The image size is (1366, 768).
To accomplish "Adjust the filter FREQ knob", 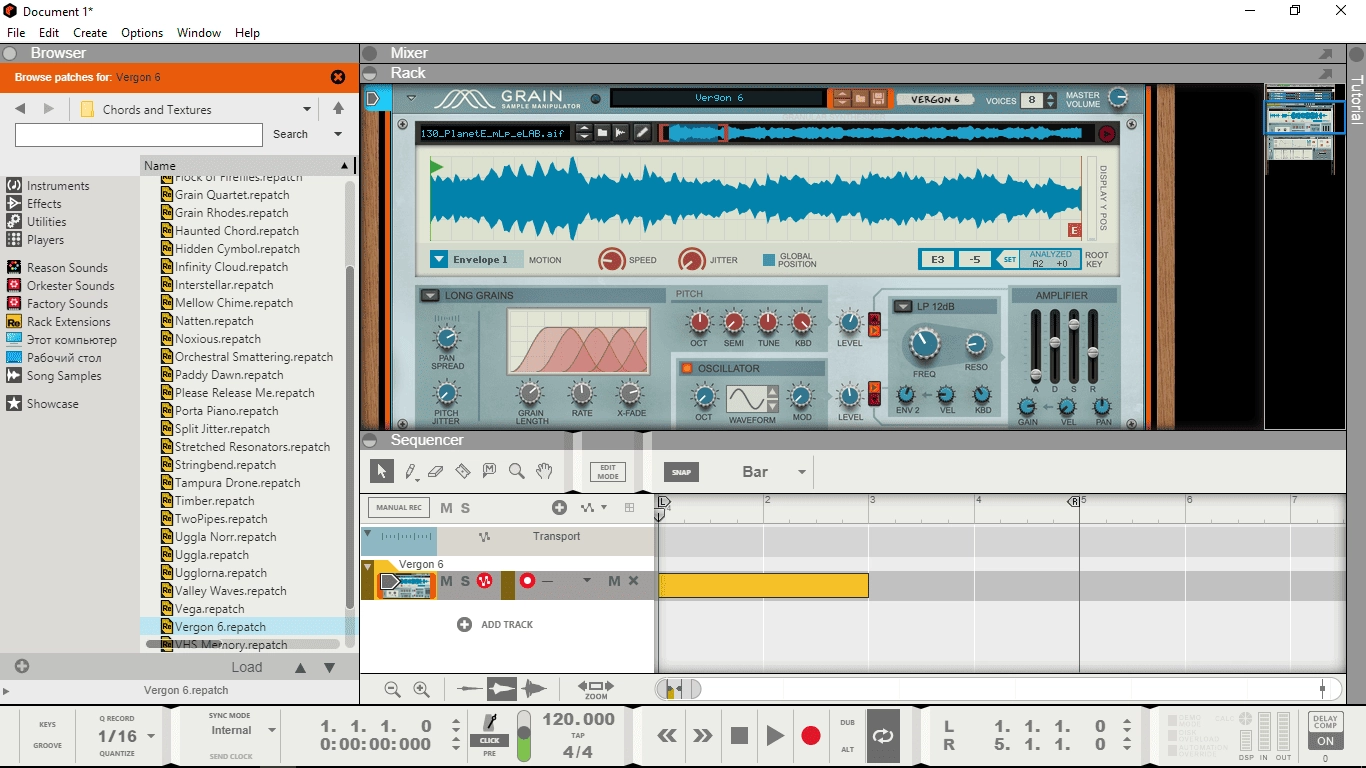I will coord(925,345).
